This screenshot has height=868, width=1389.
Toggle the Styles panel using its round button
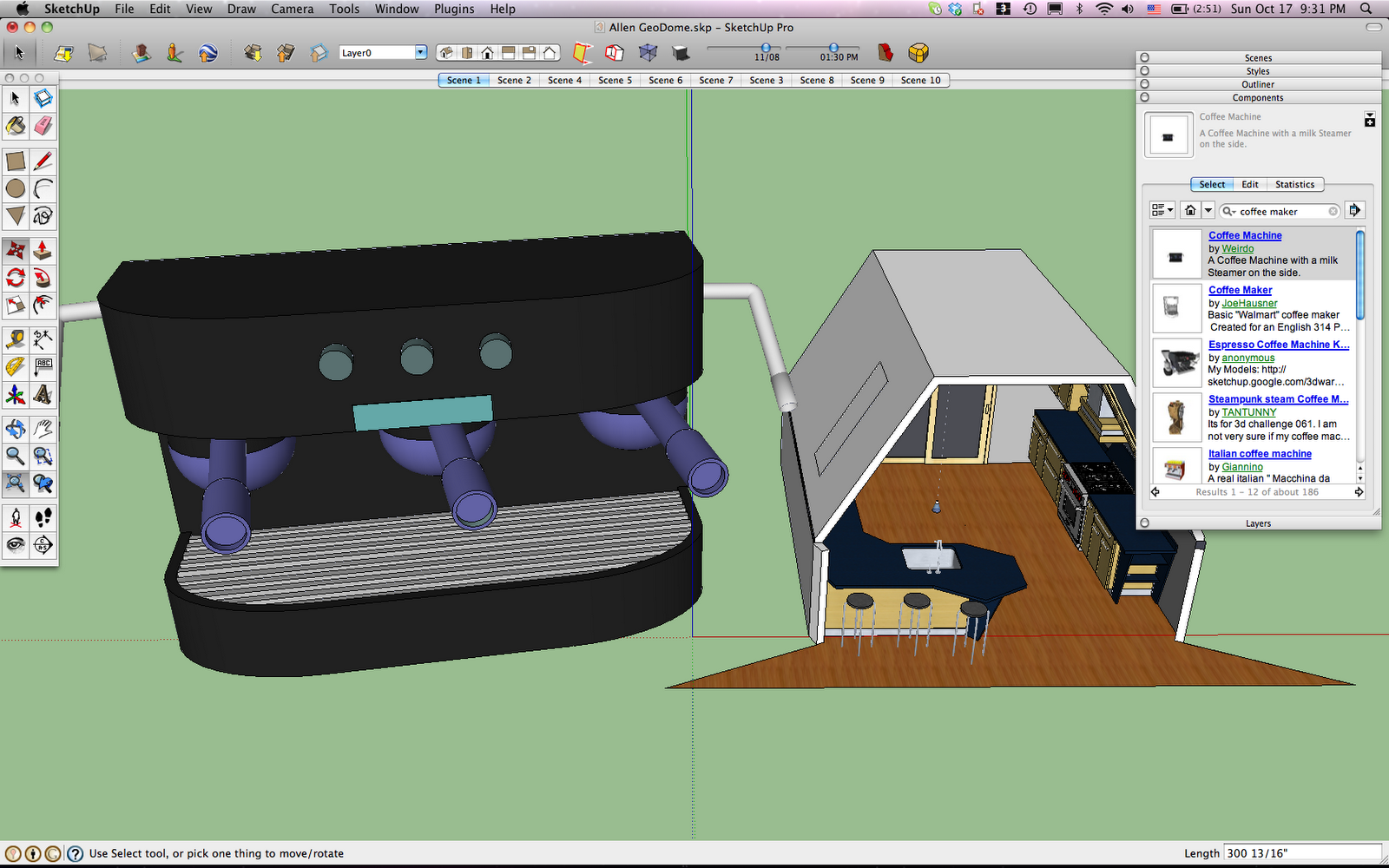1145,71
